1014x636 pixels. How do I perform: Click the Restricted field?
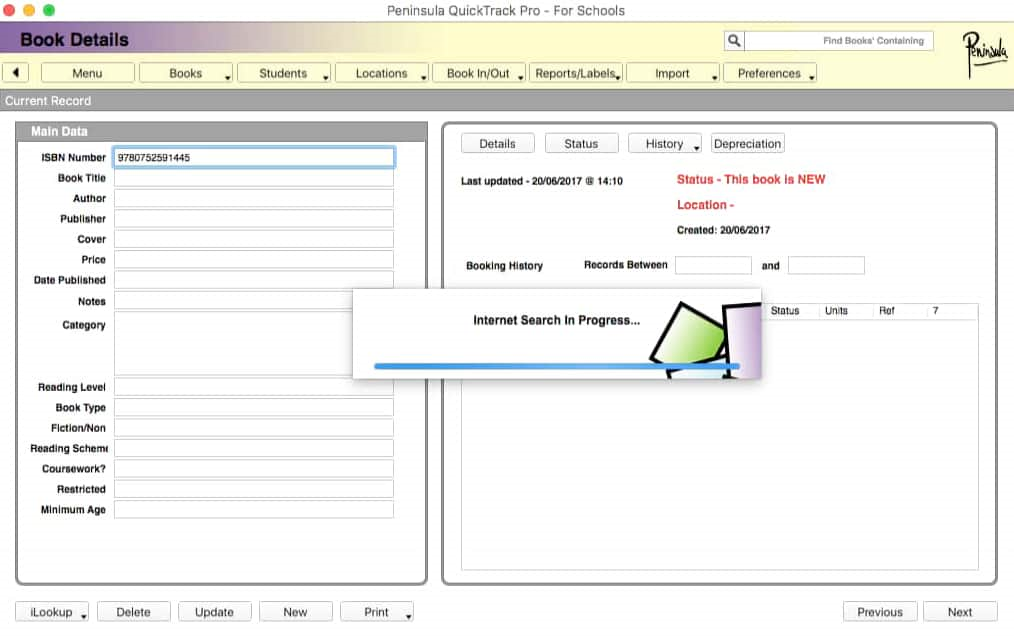click(254, 489)
